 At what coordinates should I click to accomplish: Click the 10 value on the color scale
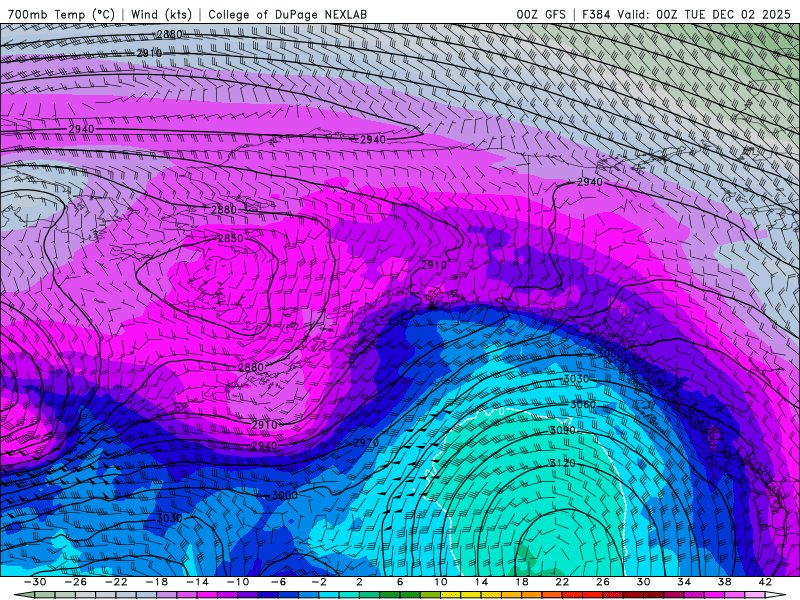tap(441, 582)
